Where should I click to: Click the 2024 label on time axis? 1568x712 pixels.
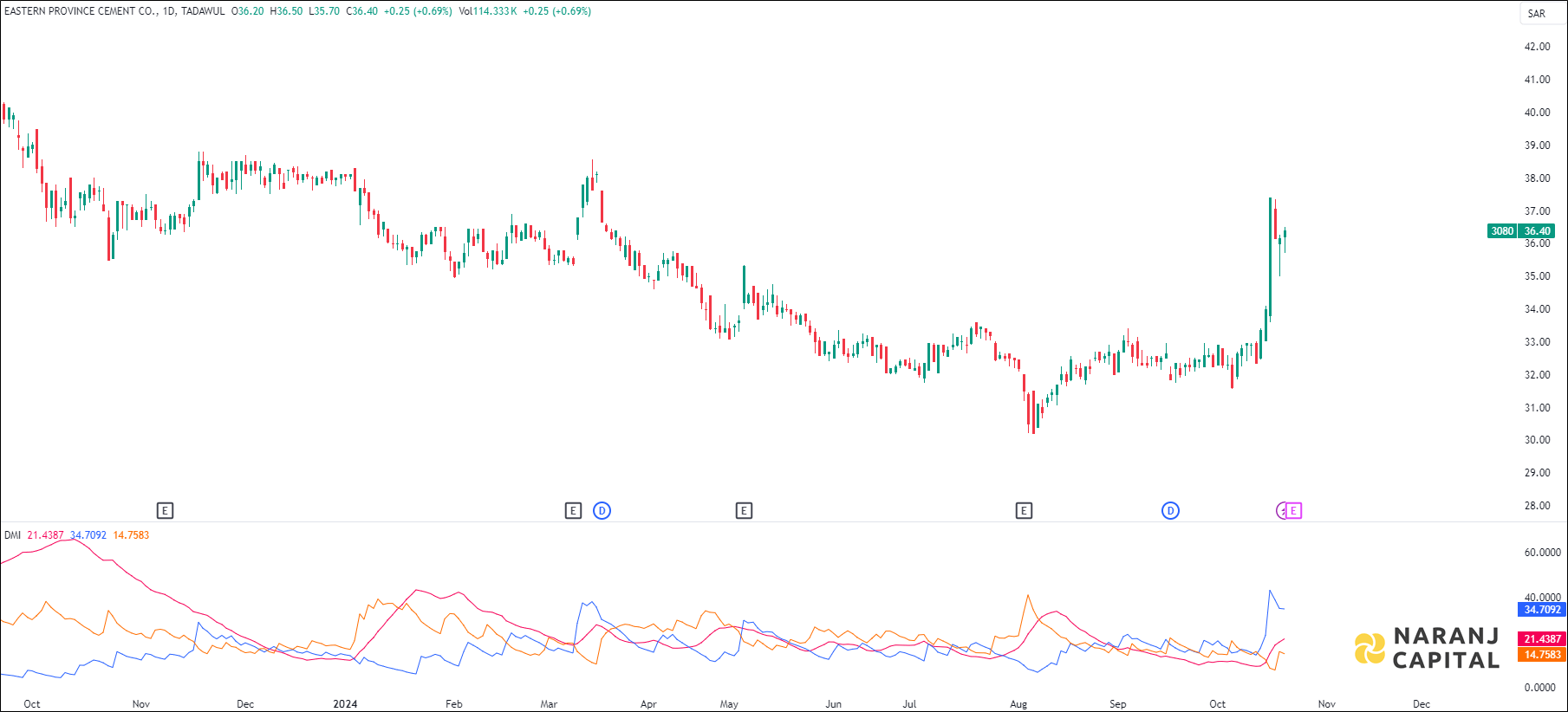(x=345, y=704)
